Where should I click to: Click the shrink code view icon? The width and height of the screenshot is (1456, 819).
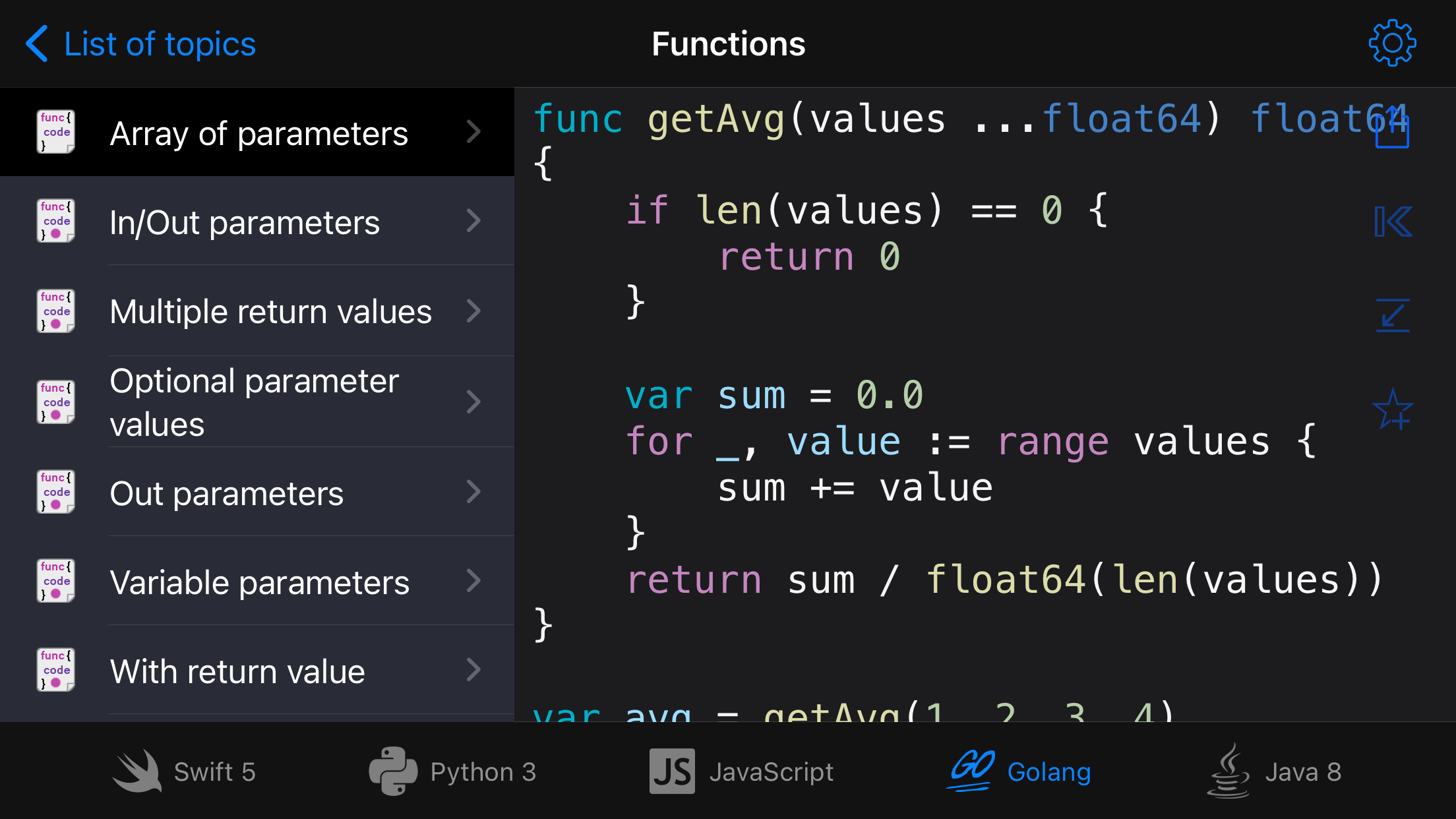click(x=1393, y=315)
